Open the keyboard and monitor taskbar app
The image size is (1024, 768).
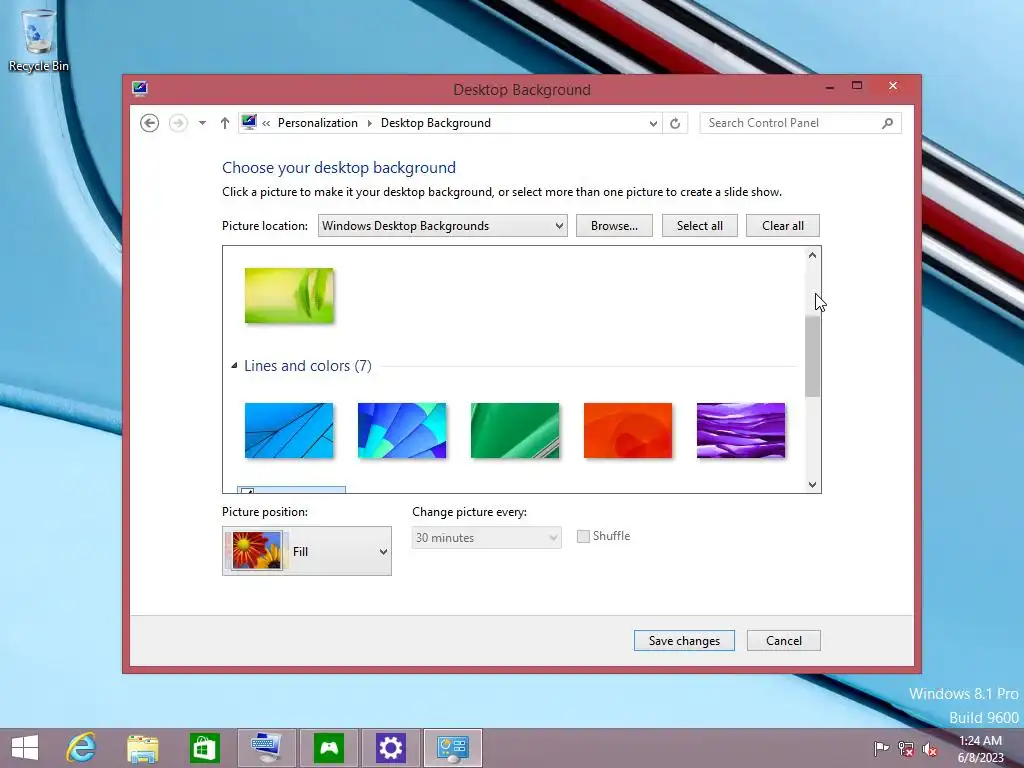[x=266, y=748]
